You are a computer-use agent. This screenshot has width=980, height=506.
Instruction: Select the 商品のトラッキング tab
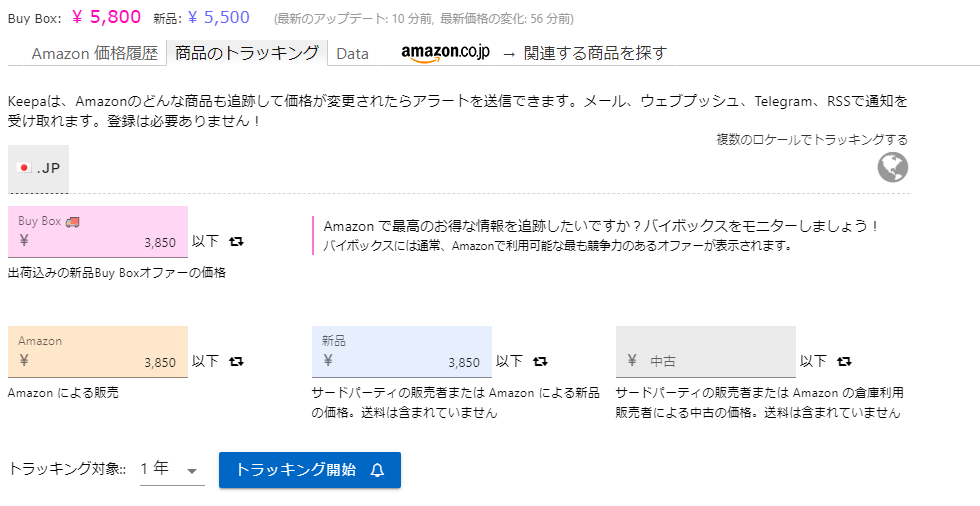pyautogui.click(x=247, y=53)
